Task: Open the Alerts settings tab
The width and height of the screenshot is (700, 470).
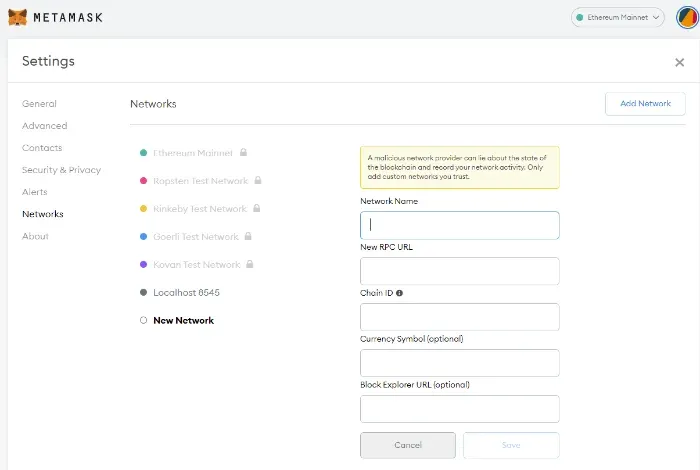Action: pos(35,192)
